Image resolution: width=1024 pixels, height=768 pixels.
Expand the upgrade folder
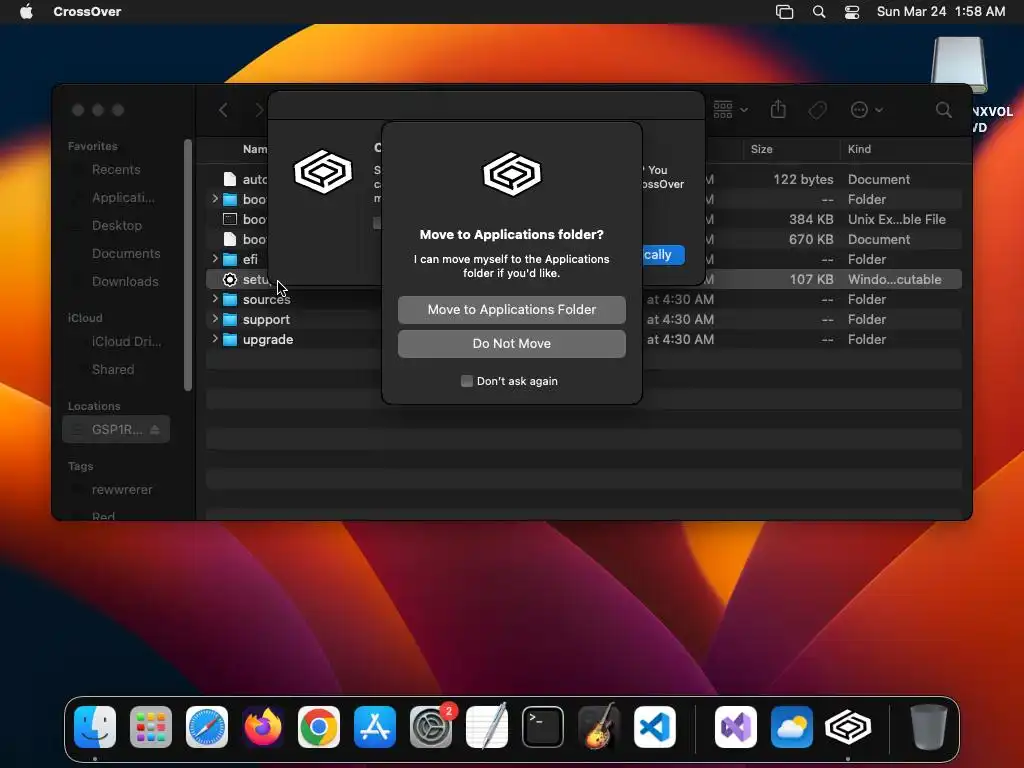215,339
